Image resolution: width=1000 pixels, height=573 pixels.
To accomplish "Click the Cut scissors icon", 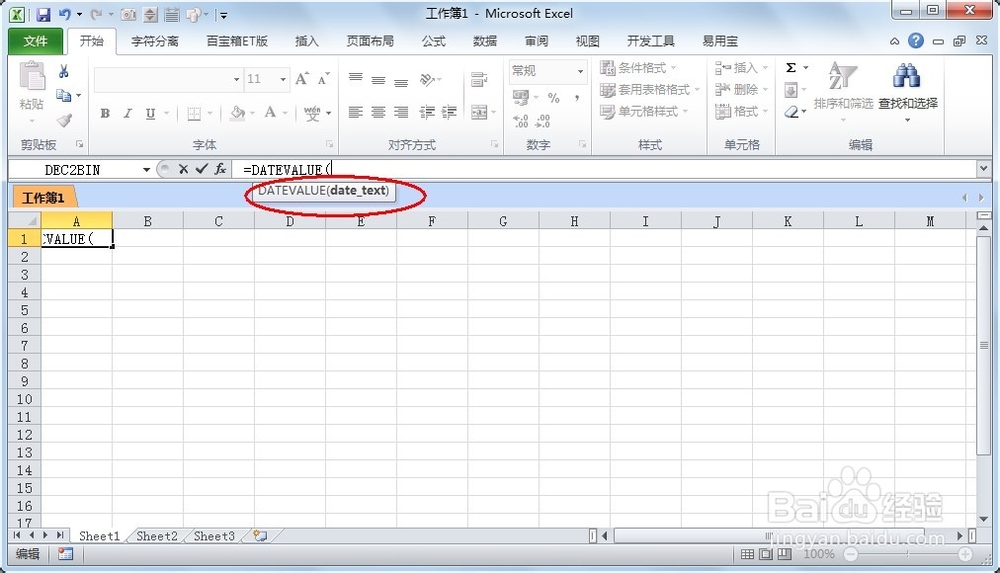I will pyautogui.click(x=63, y=71).
